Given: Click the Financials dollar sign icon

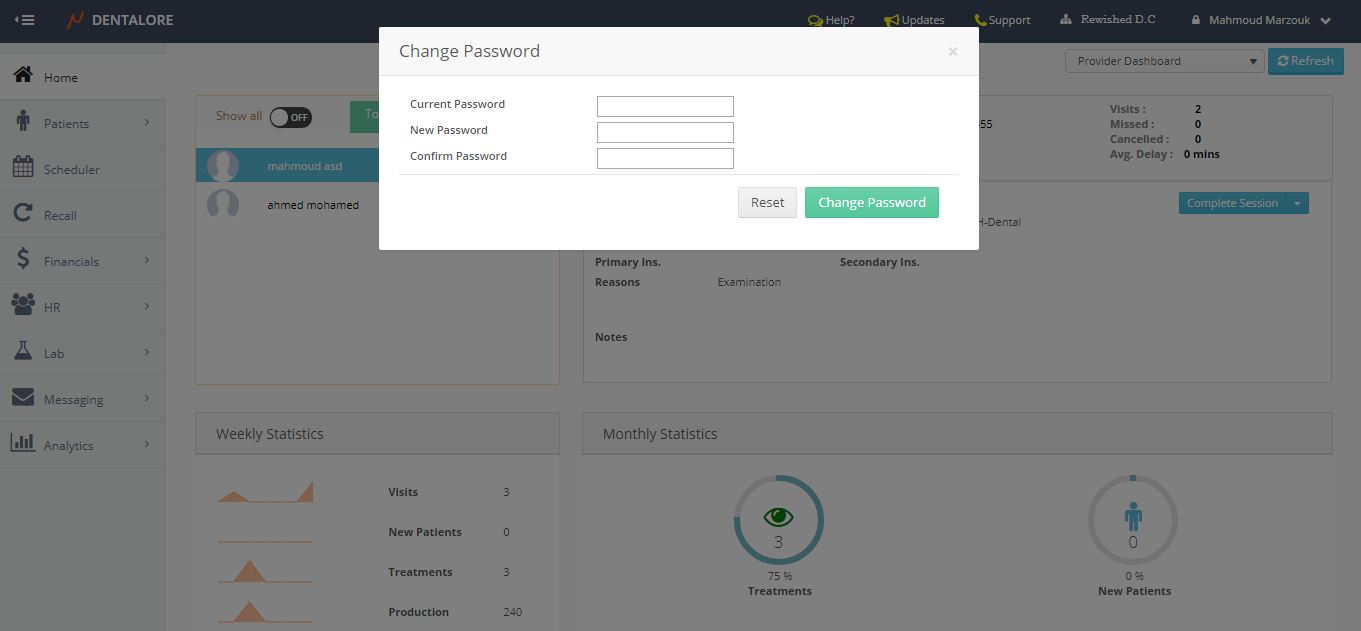Looking at the screenshot, I should [23, 260].
